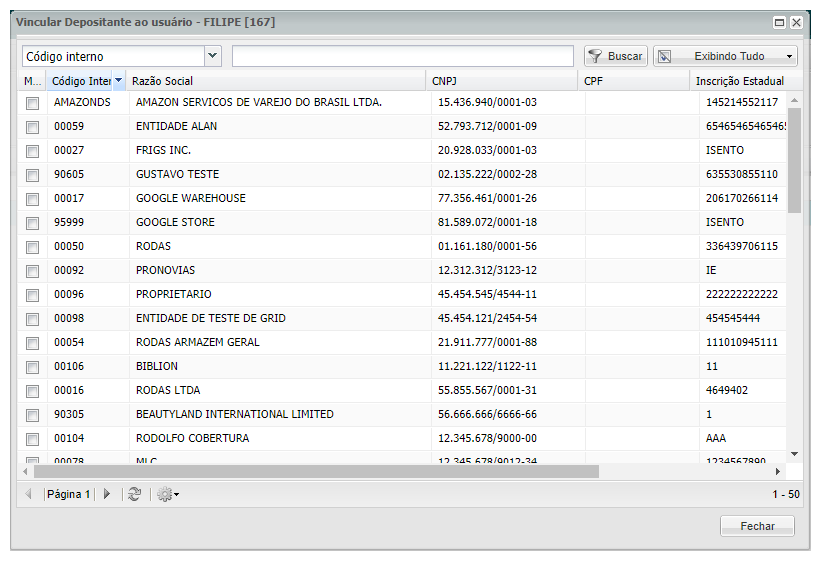Click the Página 1 page indicator

69,494
